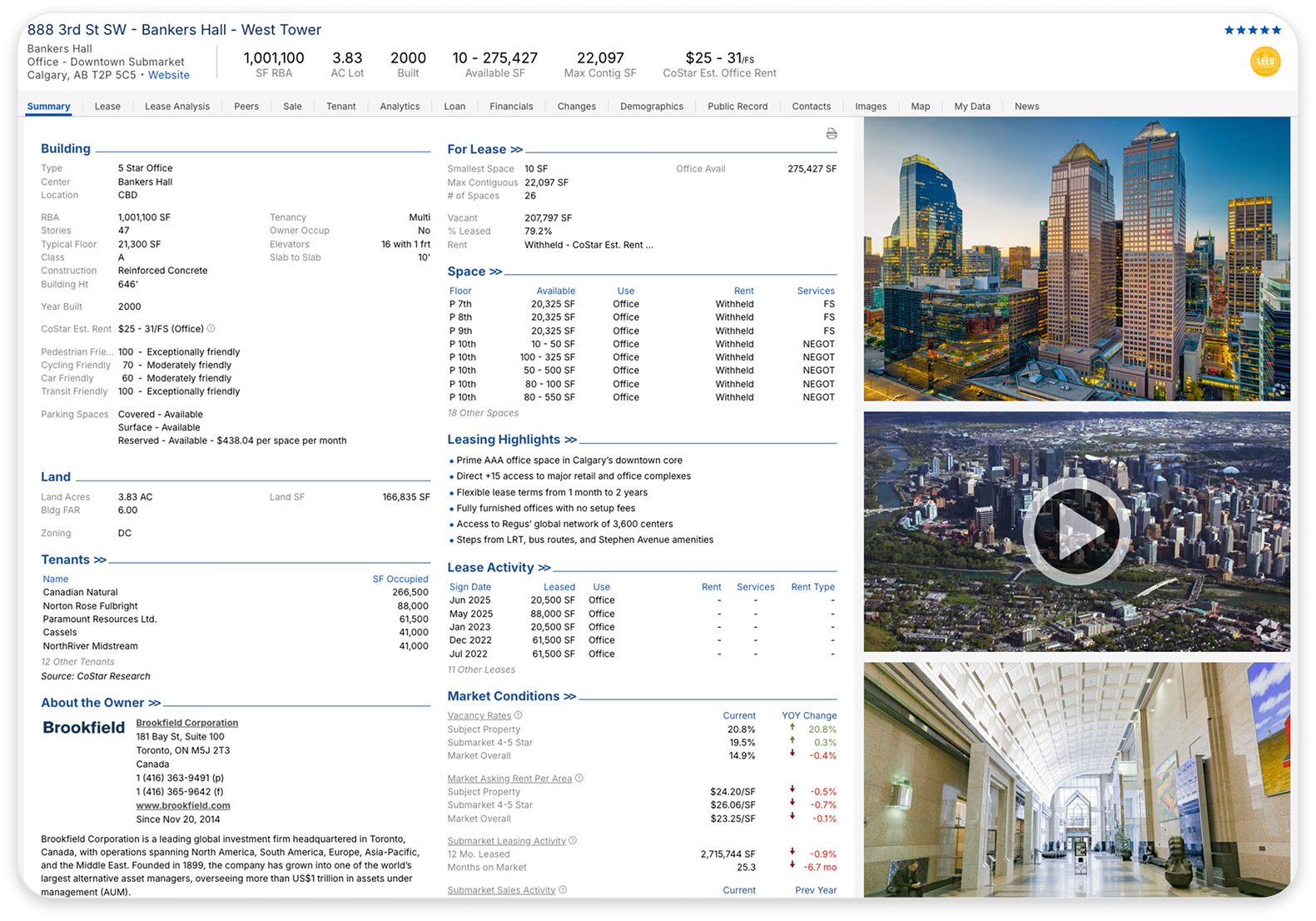
Task: Select the Norton Rose Fulbright tenant row
Action: click(236, 606)
